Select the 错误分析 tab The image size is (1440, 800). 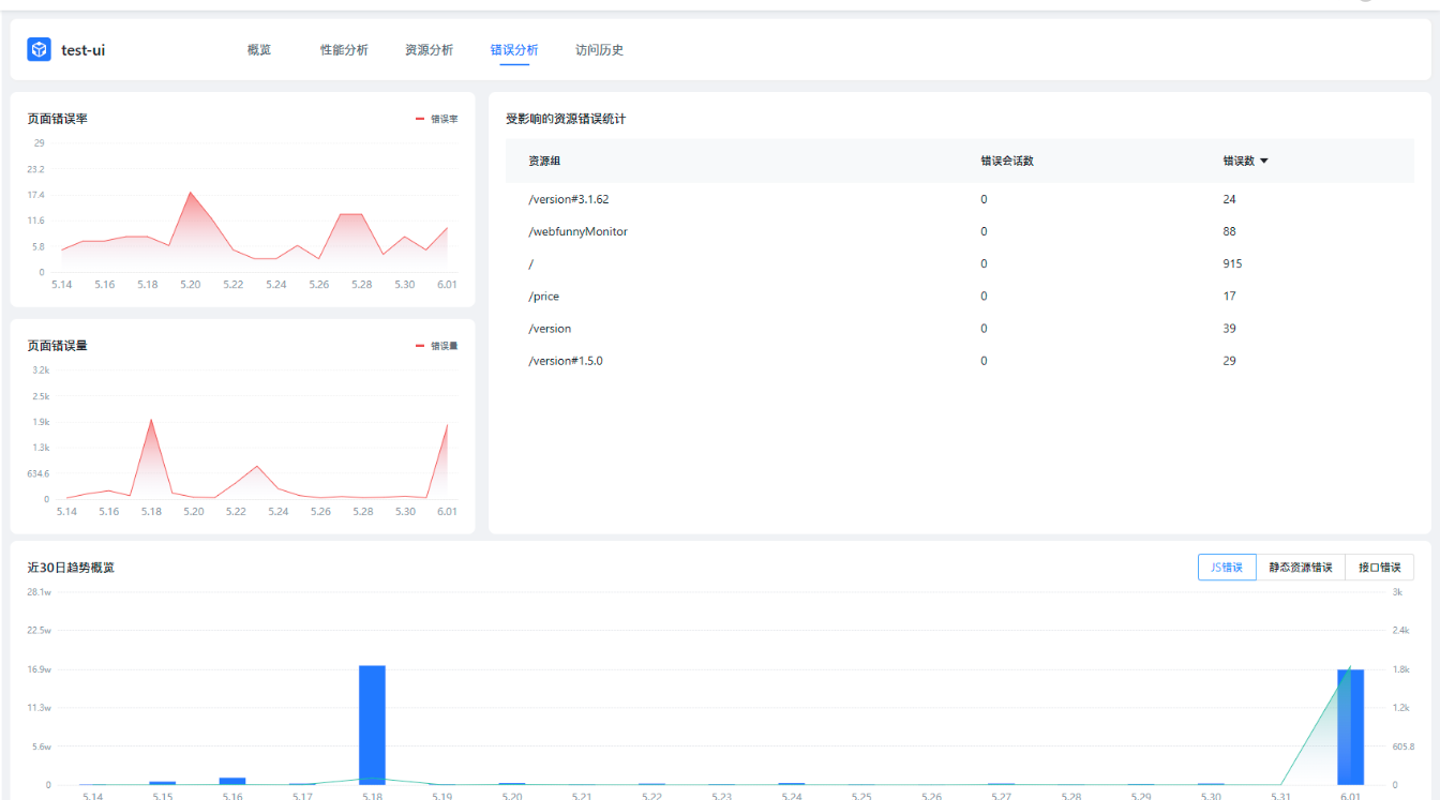pyautogui.click(x=514, y=50)
